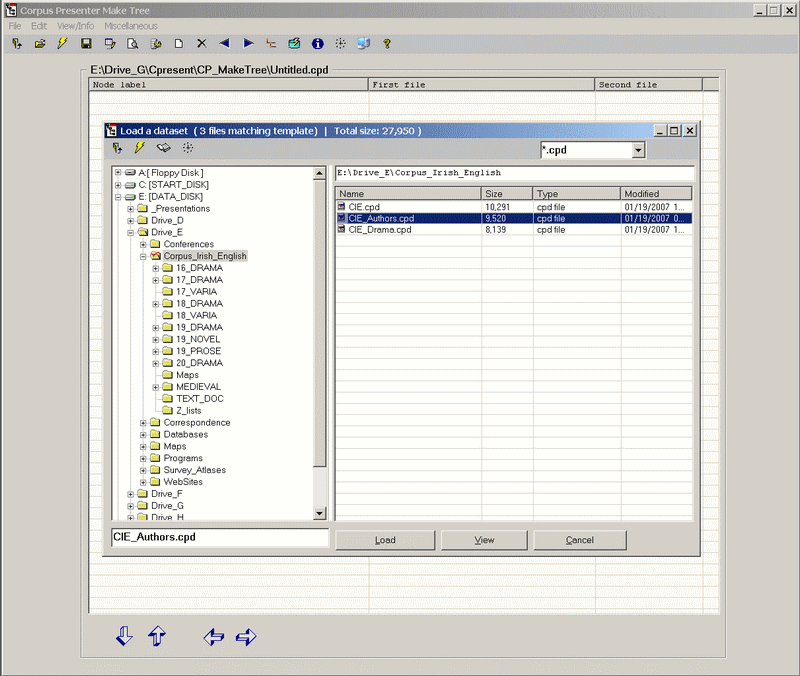The height and width of the screenshot is (676, 800).
Task: Click the open folder toolbar icon
Action: 40,44
